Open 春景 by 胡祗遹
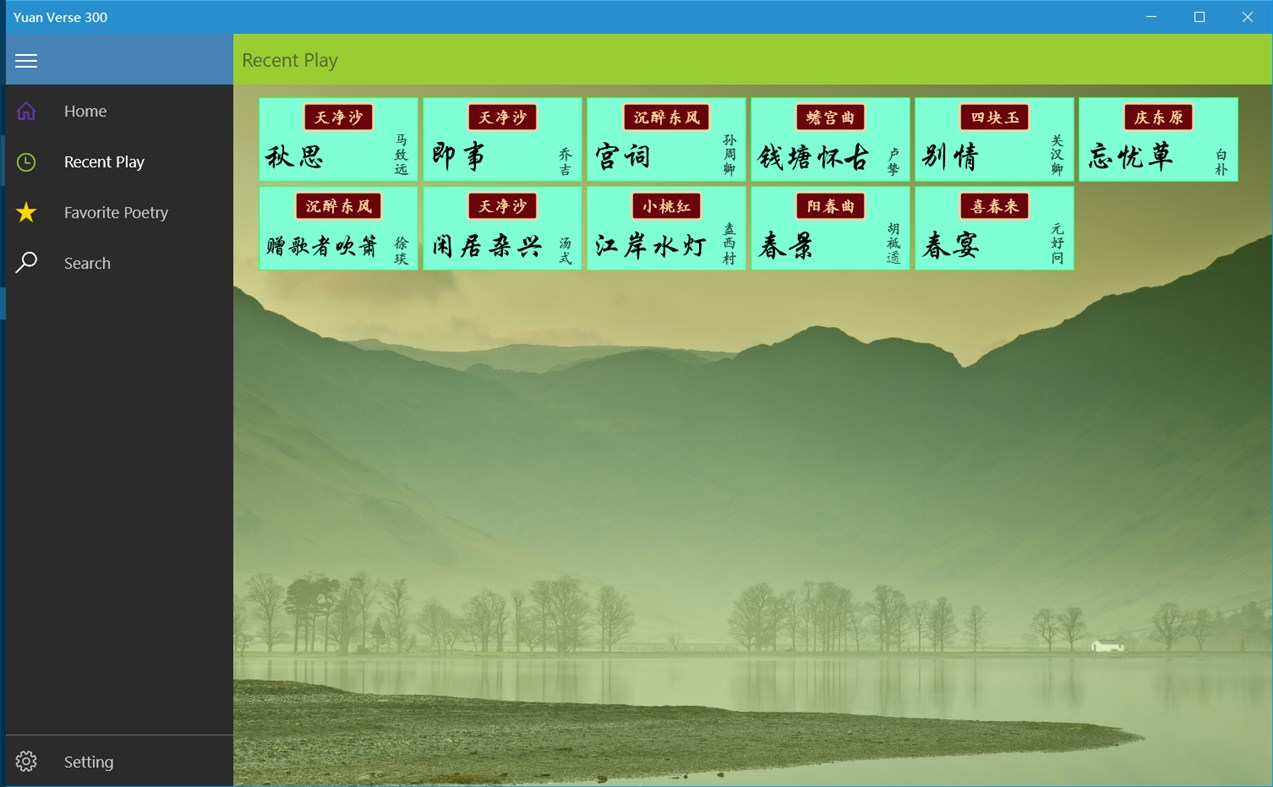This screenshot has width=1273, height=787. tap(830, 227)
